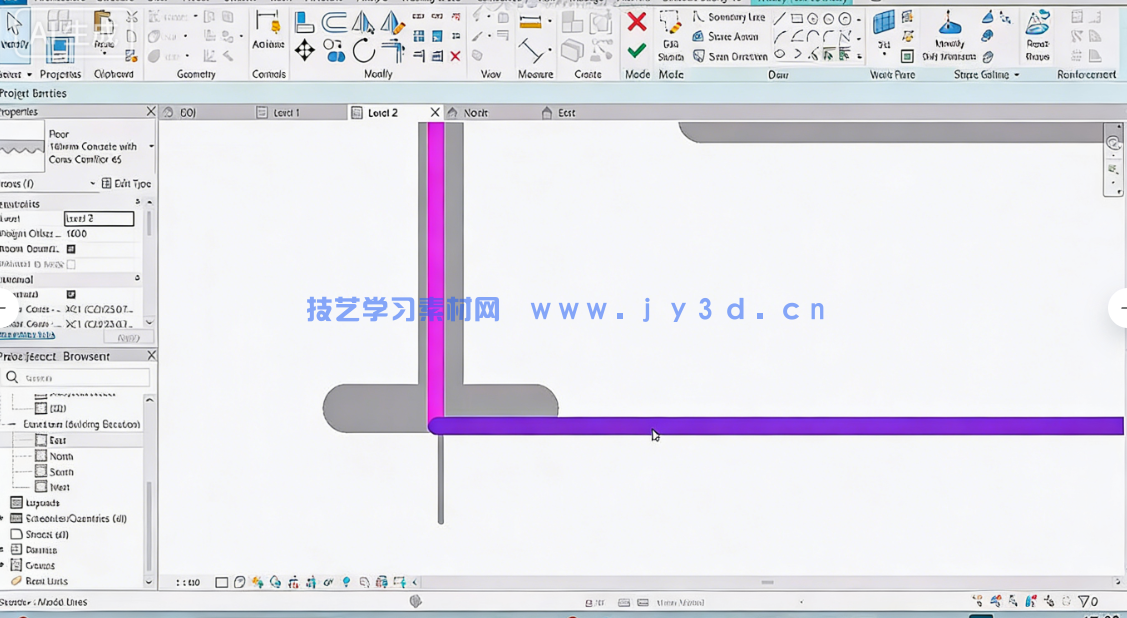Collapse the Elevations (Building Elevation) tree node

point(15,424)
